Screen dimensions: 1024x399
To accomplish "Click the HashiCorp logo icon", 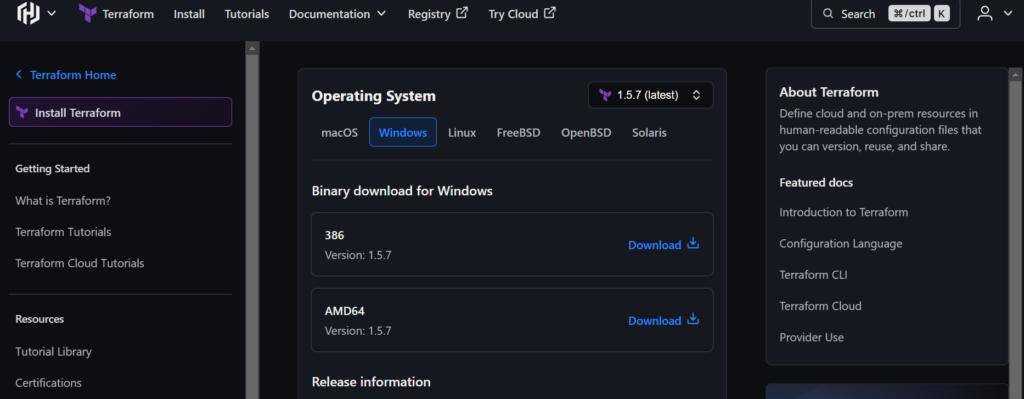I will pos(29,13).
